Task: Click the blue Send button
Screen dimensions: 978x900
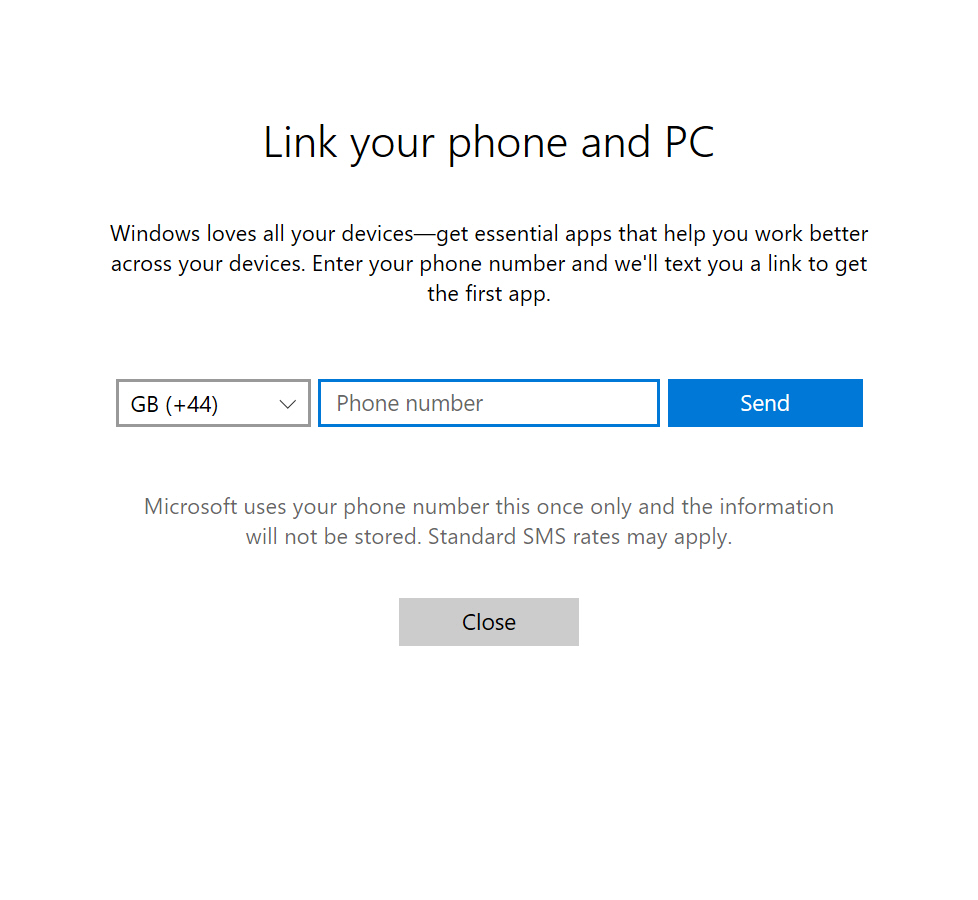Action: click(x=765, y=403)
